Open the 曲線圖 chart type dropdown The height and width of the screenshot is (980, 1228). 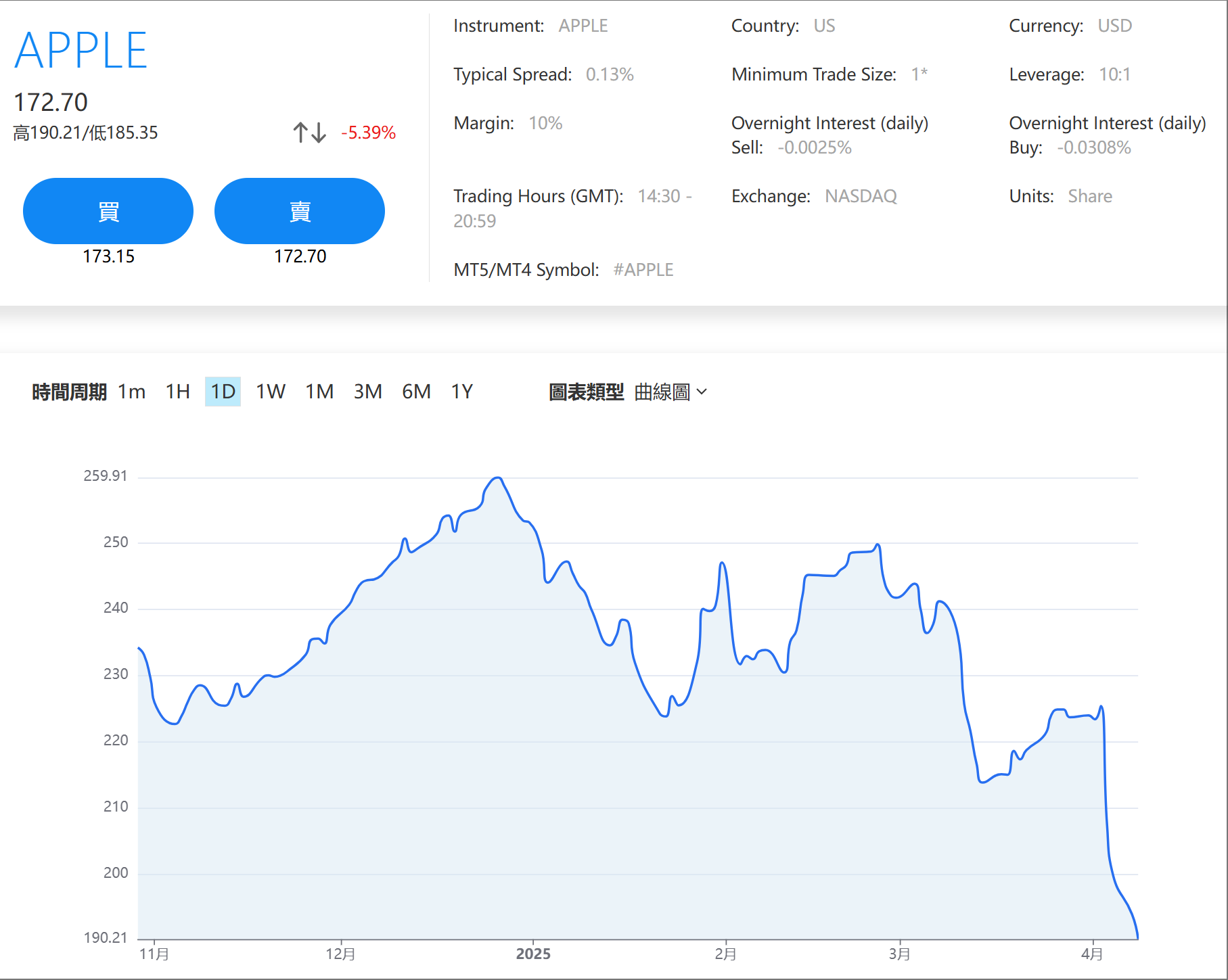click(x=670, y=392)
